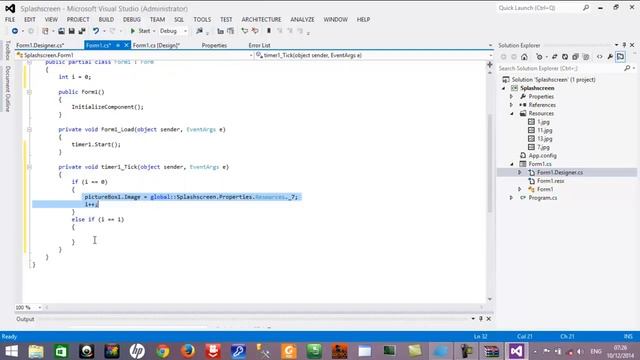Click Collapse All in Solution Explorer toolbar
Image resolution: width=640 pixels, height=360 pixels.
coord(575,57)
